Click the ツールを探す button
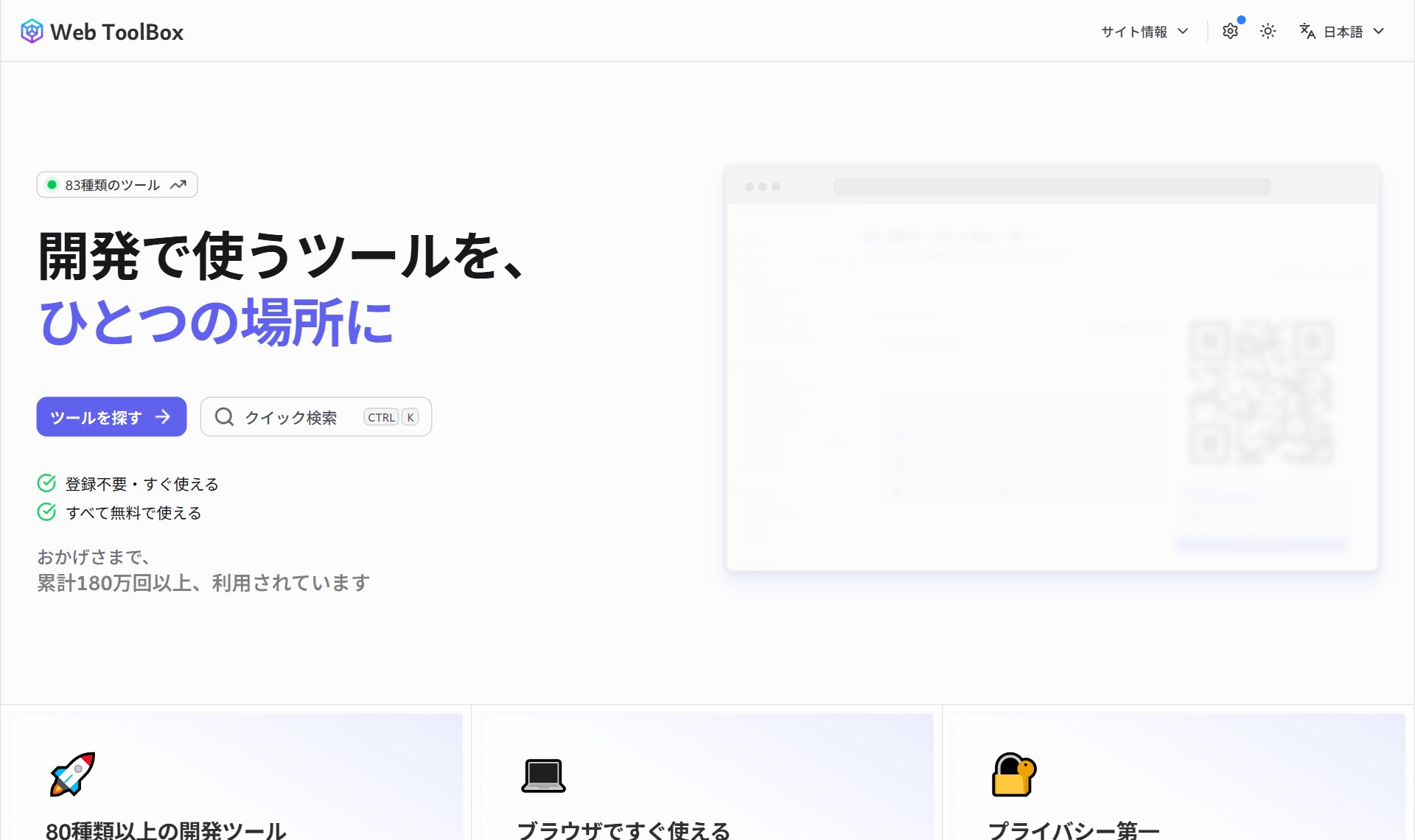The height and width of the screenshot is (840, 1415). pos(111,417)
